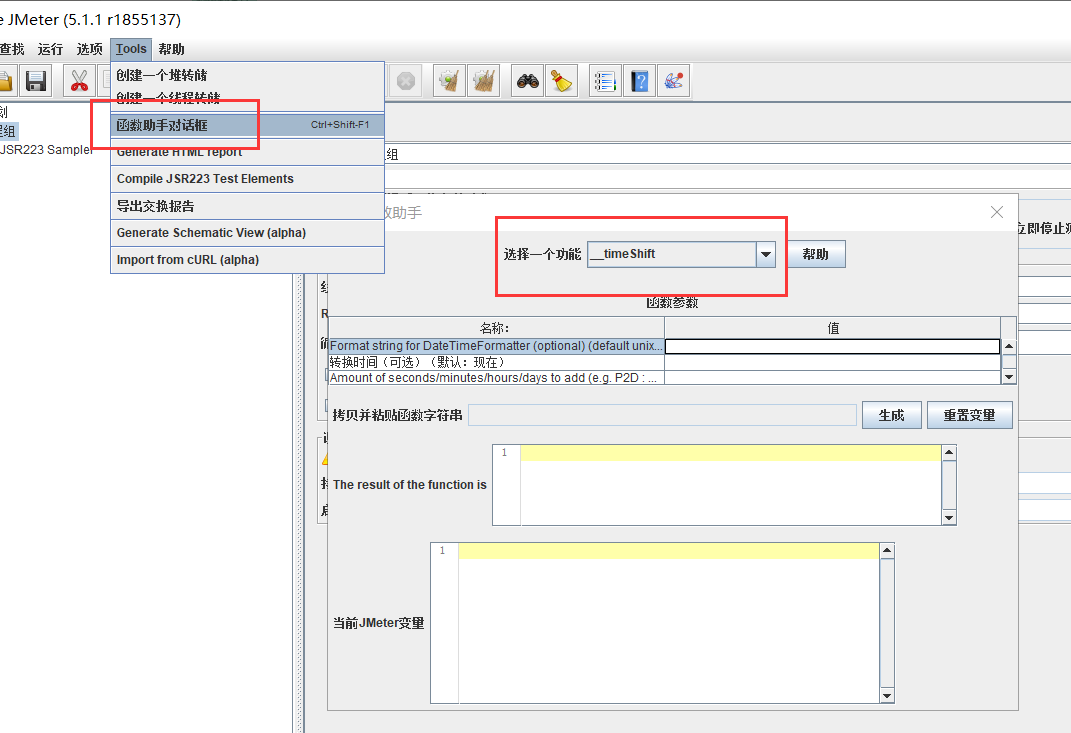The image size is (1071, 733).
Task: Click the Format string value input cell
Action: coord(832,346)
